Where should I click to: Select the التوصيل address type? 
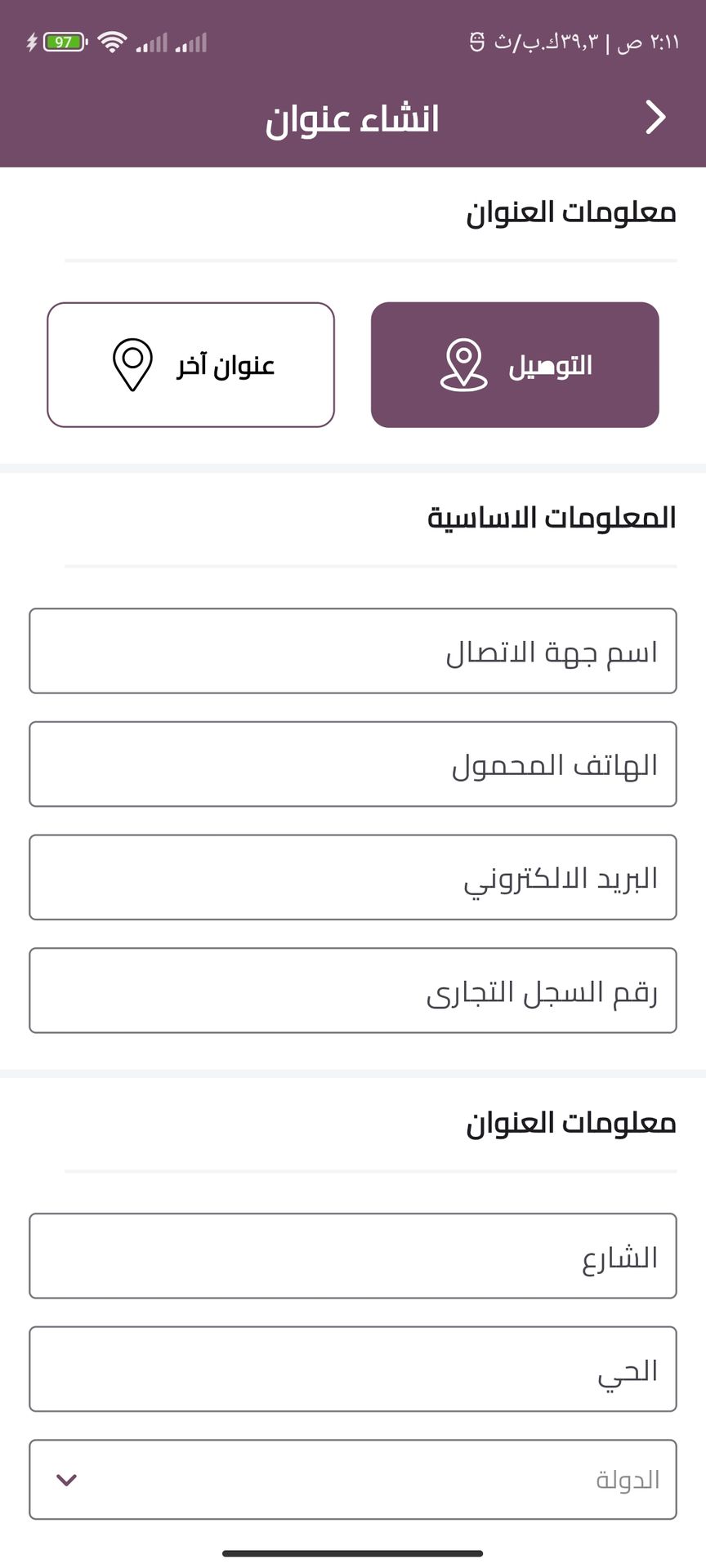(515, 365)
